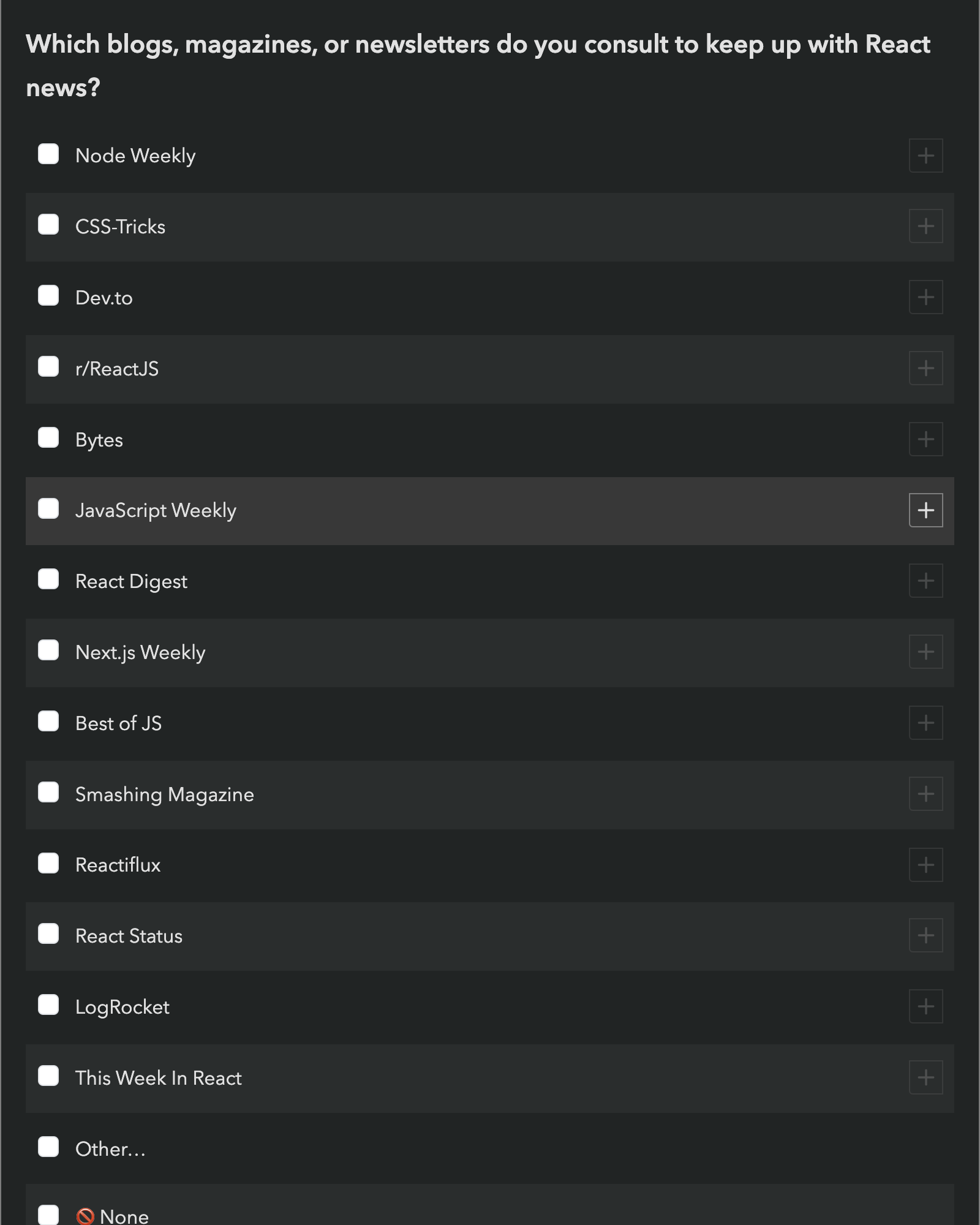This screenshot has height=1225, width=980.
Task: Tick the CSS-Tricks checkbox
Action: click(48, 225)
